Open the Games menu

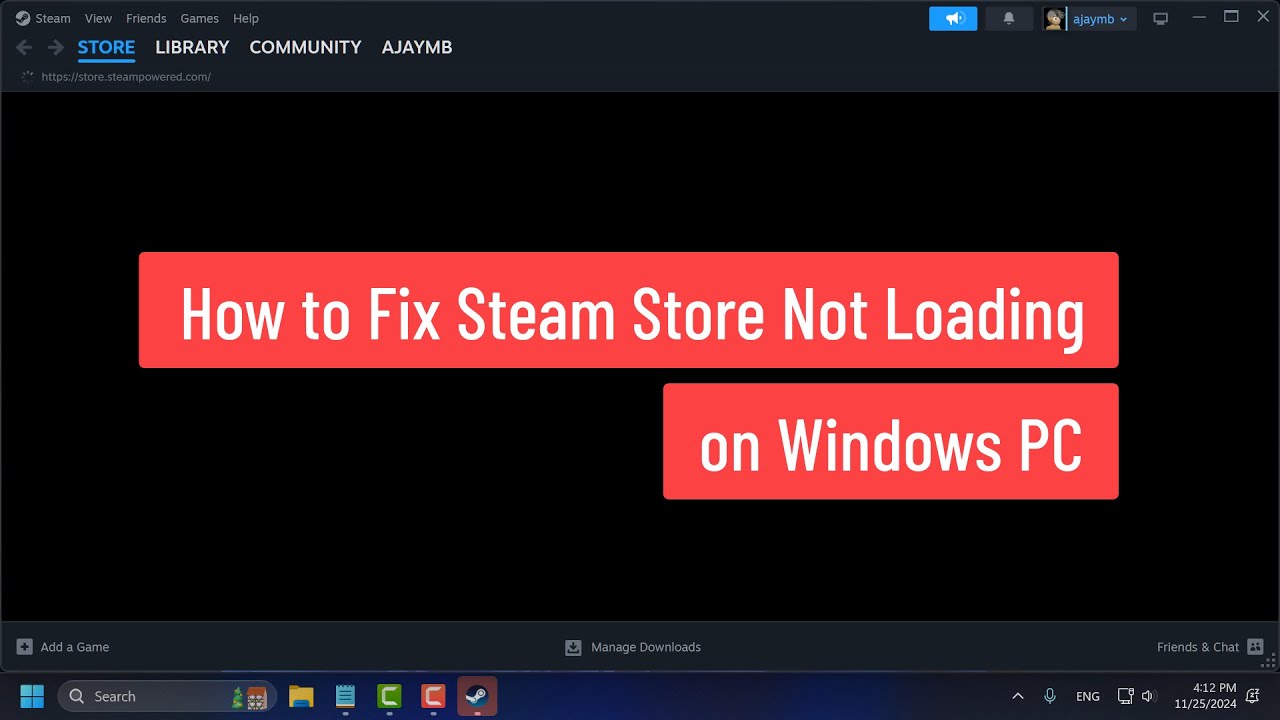[200, 18]
